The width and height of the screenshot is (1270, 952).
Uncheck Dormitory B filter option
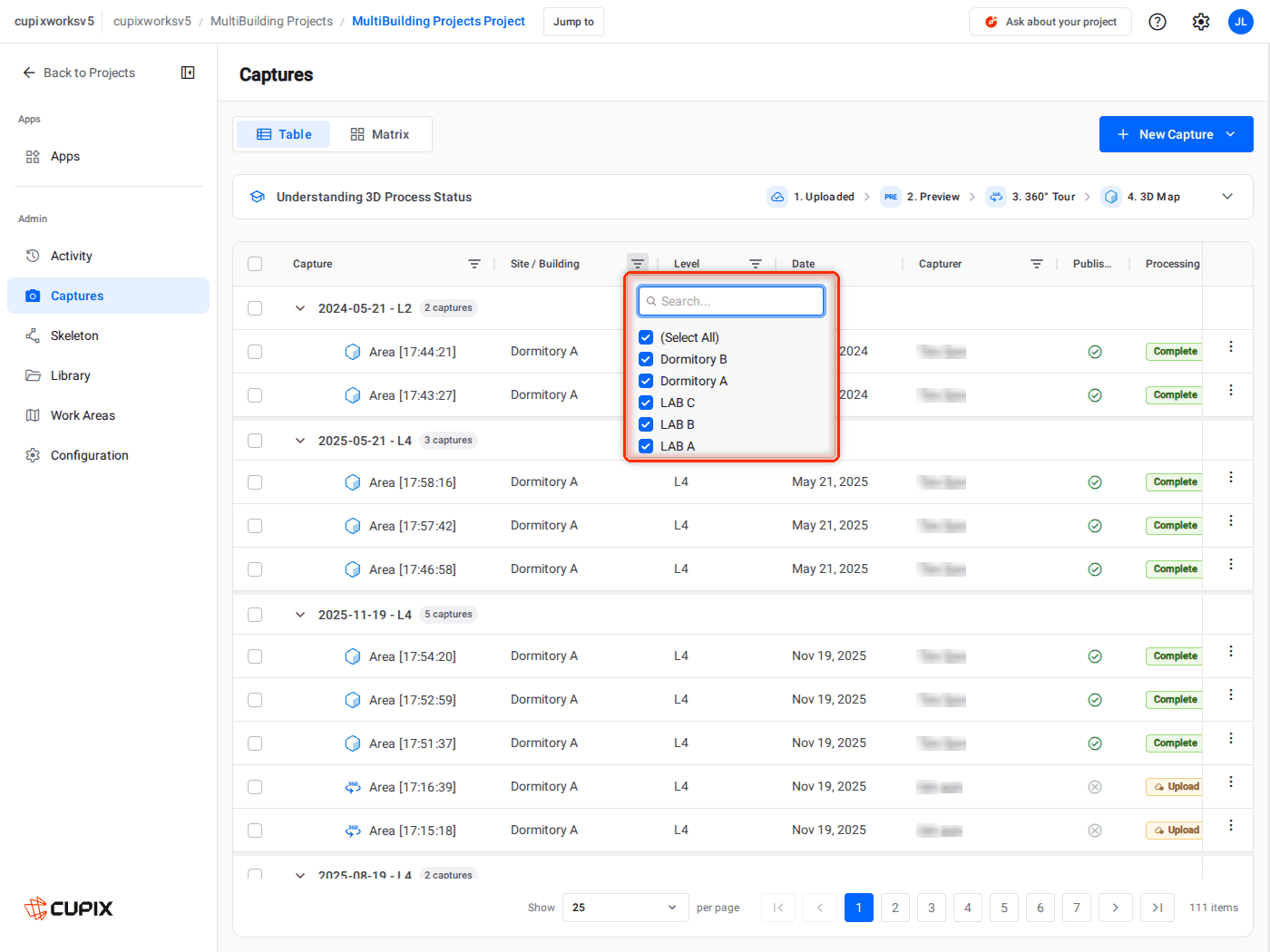click(x=646, y=359)
